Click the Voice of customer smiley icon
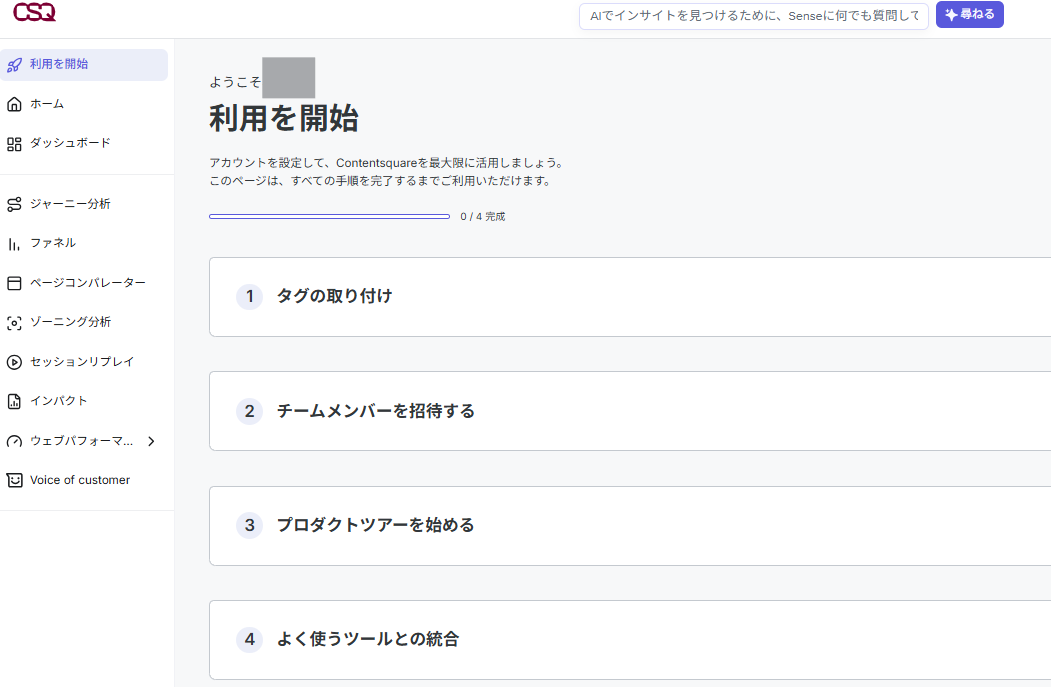This screenshot has width=1051, height=687. point(14,480)
